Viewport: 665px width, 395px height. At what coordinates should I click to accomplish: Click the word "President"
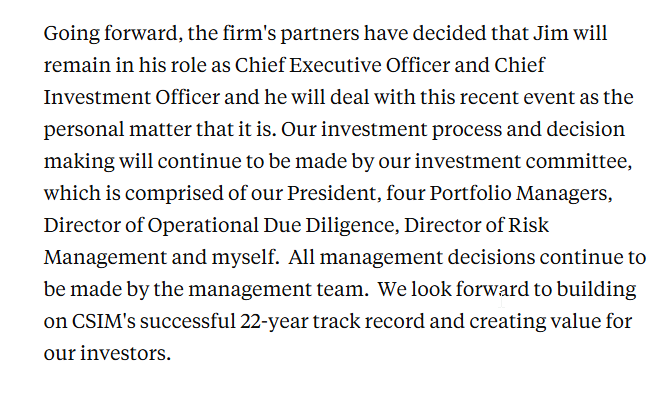331,193
